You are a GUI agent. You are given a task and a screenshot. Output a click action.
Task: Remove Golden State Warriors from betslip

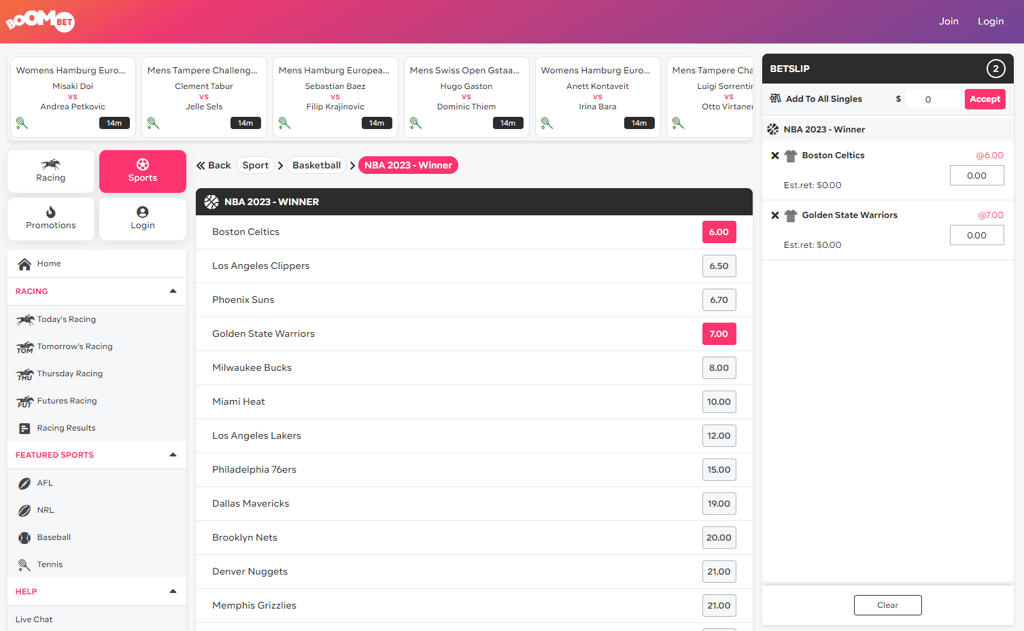point(775,216)
